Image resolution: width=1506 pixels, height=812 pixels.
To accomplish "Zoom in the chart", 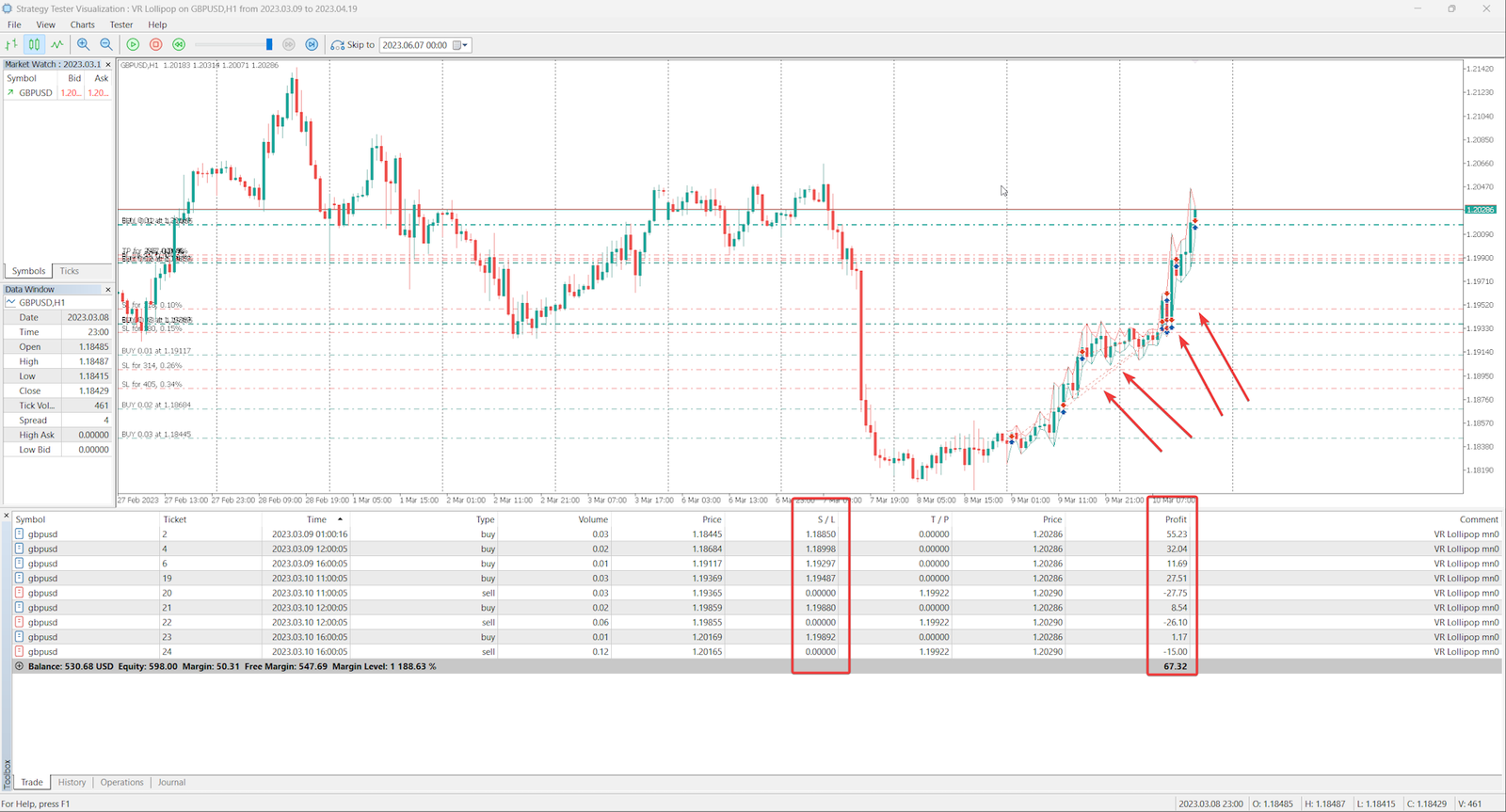I will (84, 44).
